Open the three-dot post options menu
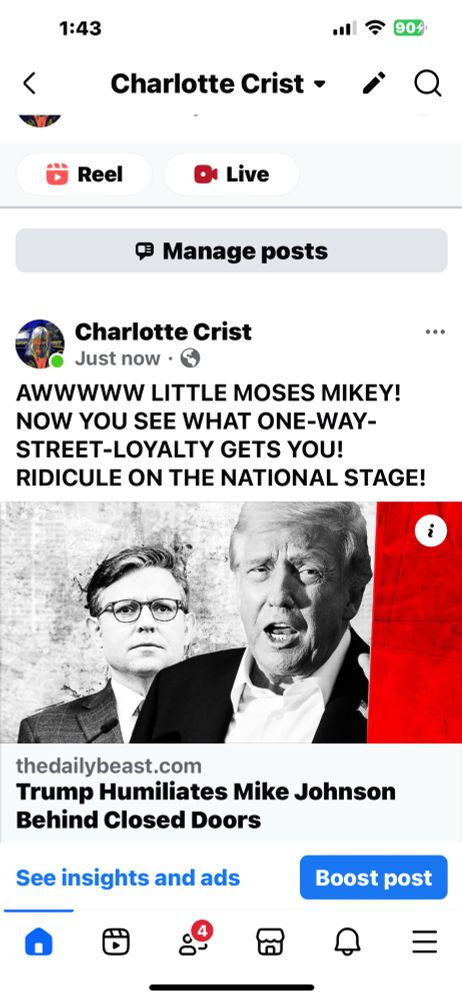This screenshot has width=462, height=1000. pyautogui.click(x=435, y=332)
